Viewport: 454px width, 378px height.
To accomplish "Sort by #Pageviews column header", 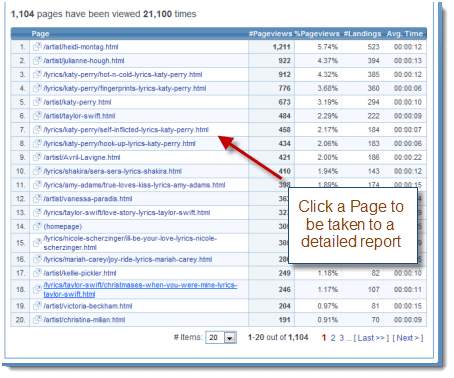I will pyautogui.click(x=270, y=34).
